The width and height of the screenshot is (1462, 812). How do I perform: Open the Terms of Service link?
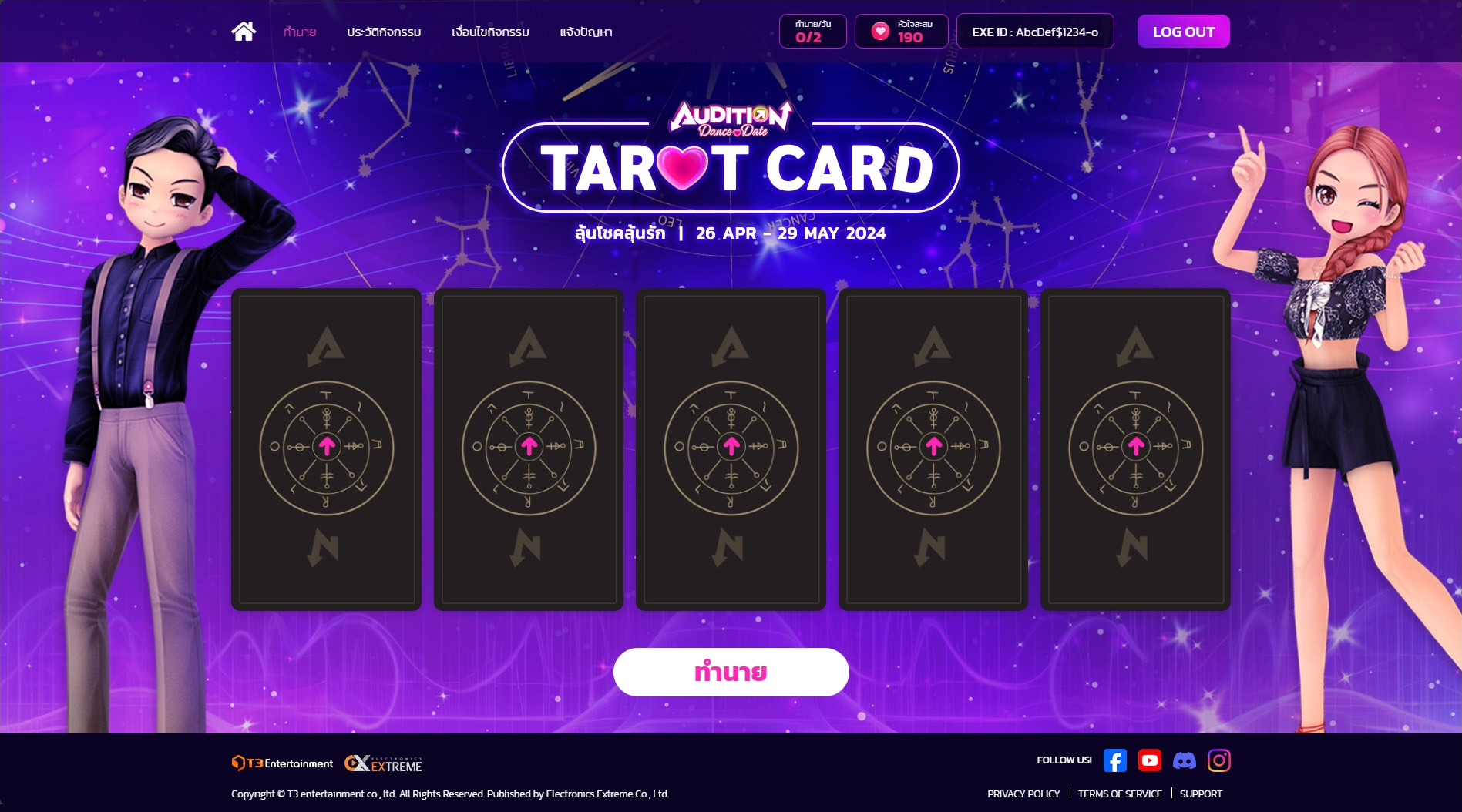1120,794
